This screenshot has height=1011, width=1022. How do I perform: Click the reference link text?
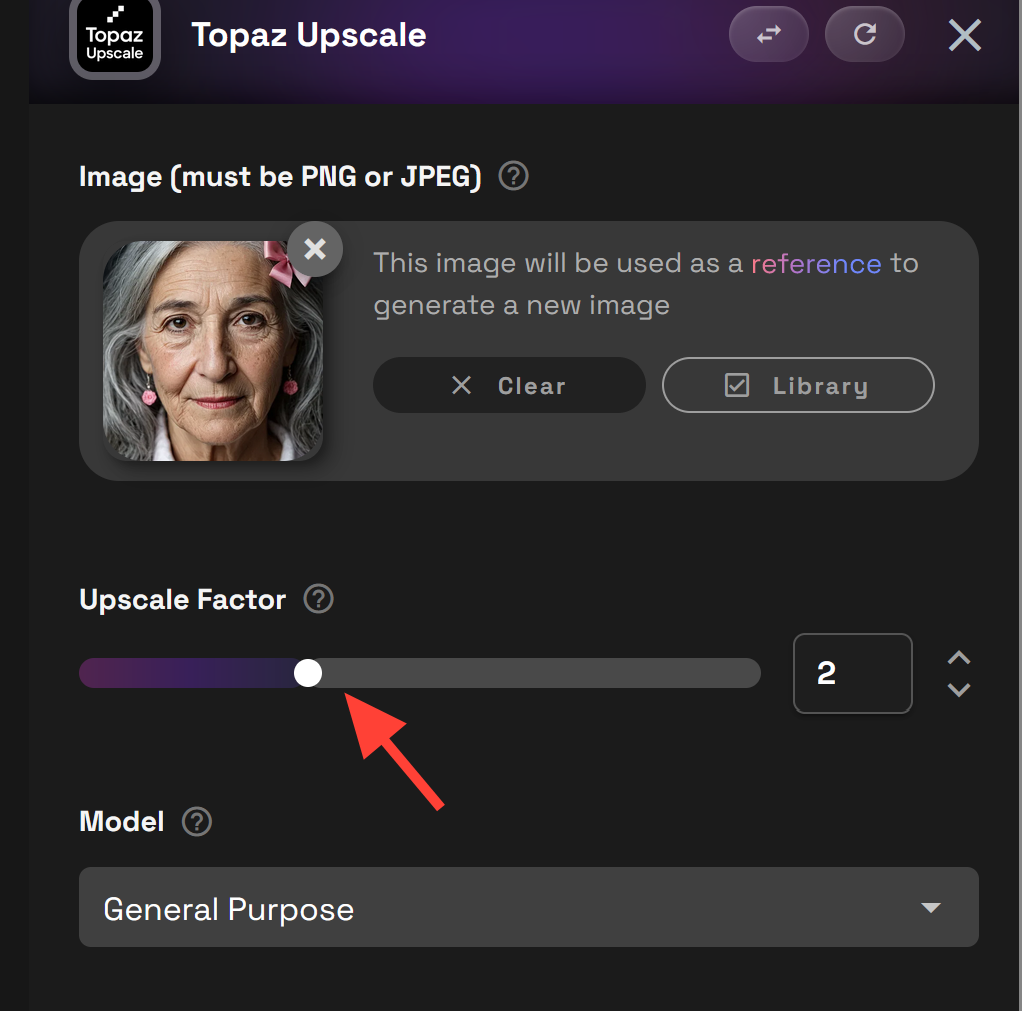coord(816,264)
